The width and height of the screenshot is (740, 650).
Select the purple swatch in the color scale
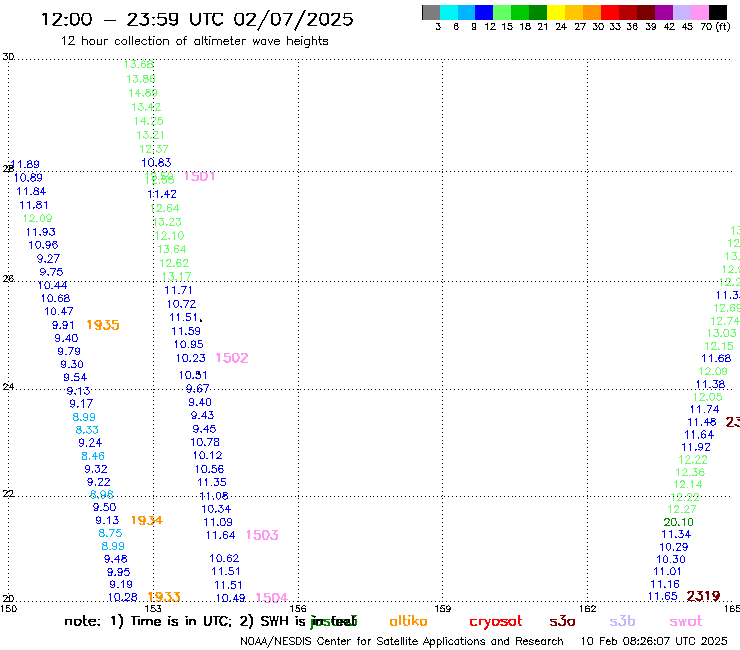(x=664, y=12)
